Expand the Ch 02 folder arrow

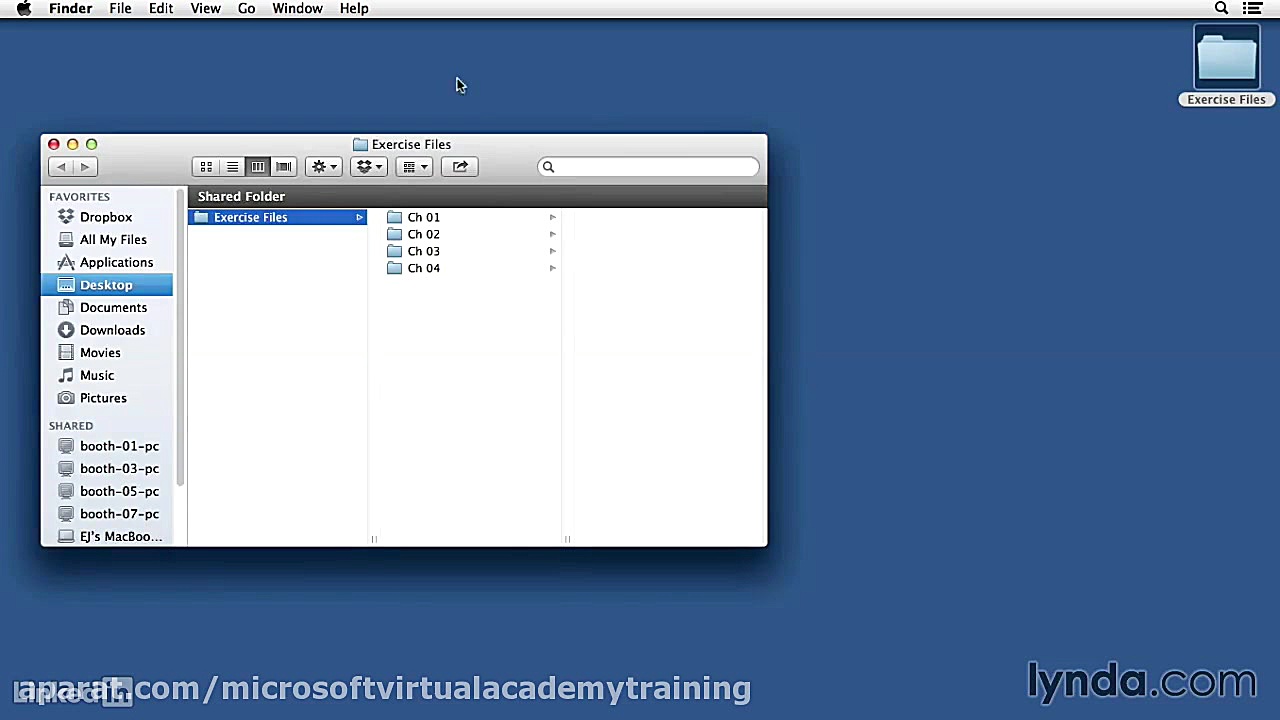(552, 234)
